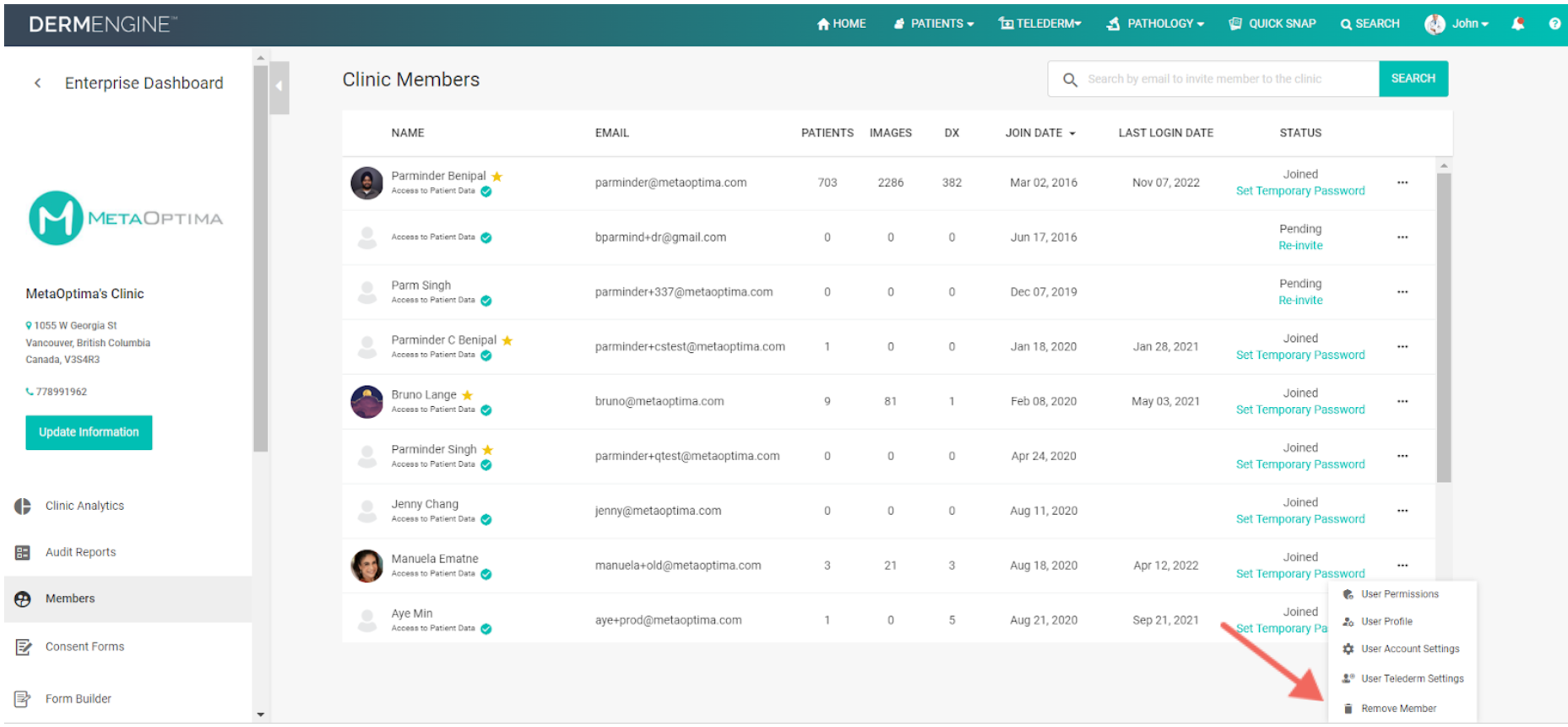Toggle Access to Patient Data for Parminder Singh
1568x727 pixels.
point(486,465)
